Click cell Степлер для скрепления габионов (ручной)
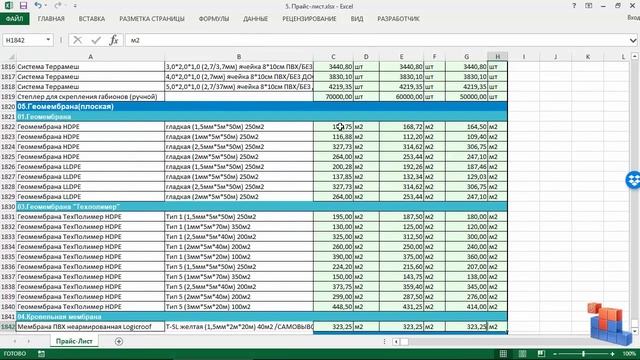The image size is (640, 360). pyautogui.click(x=90, y=97)
